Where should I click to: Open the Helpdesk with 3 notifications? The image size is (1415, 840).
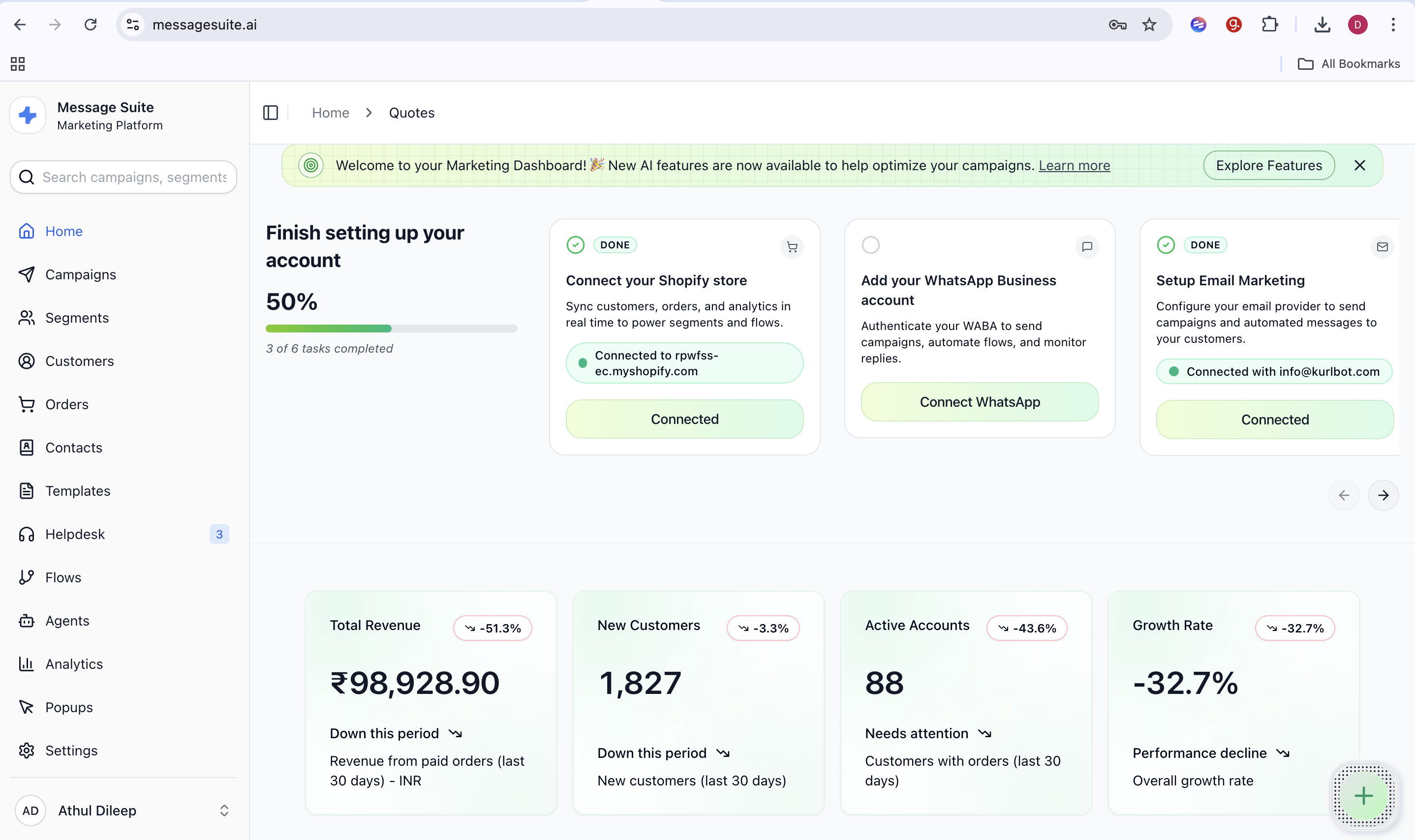click(75, 534)
